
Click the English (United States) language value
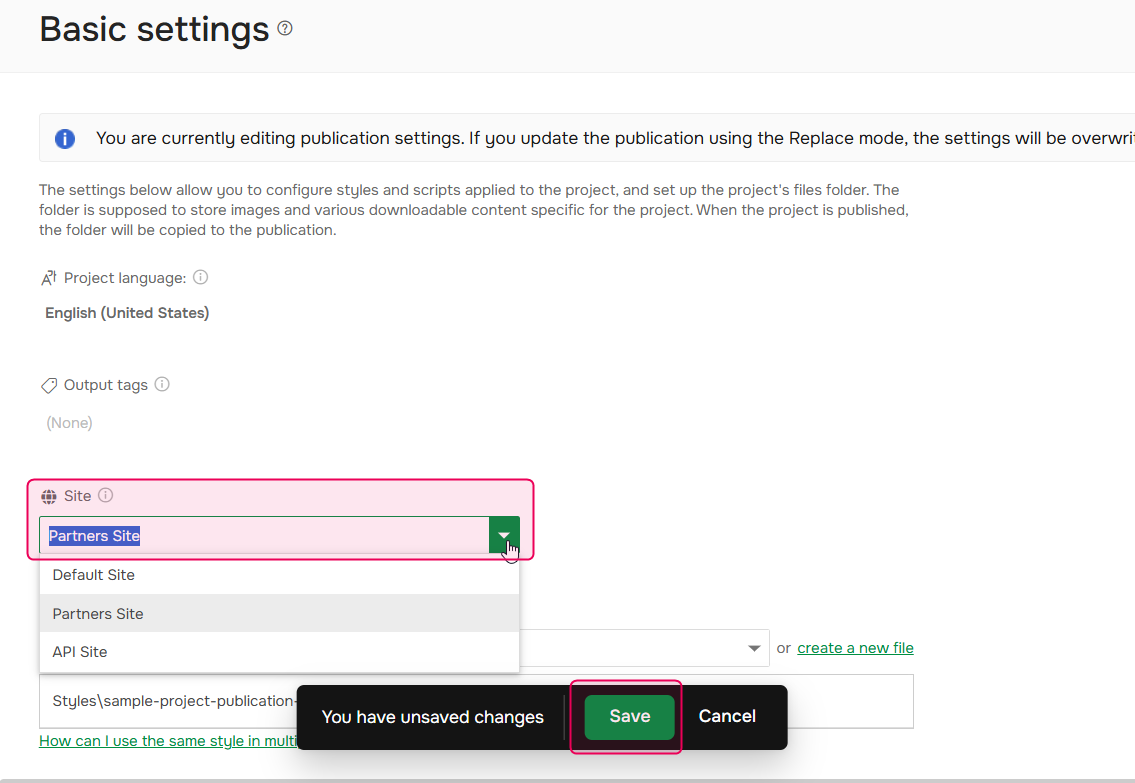[x=127, y=313]
